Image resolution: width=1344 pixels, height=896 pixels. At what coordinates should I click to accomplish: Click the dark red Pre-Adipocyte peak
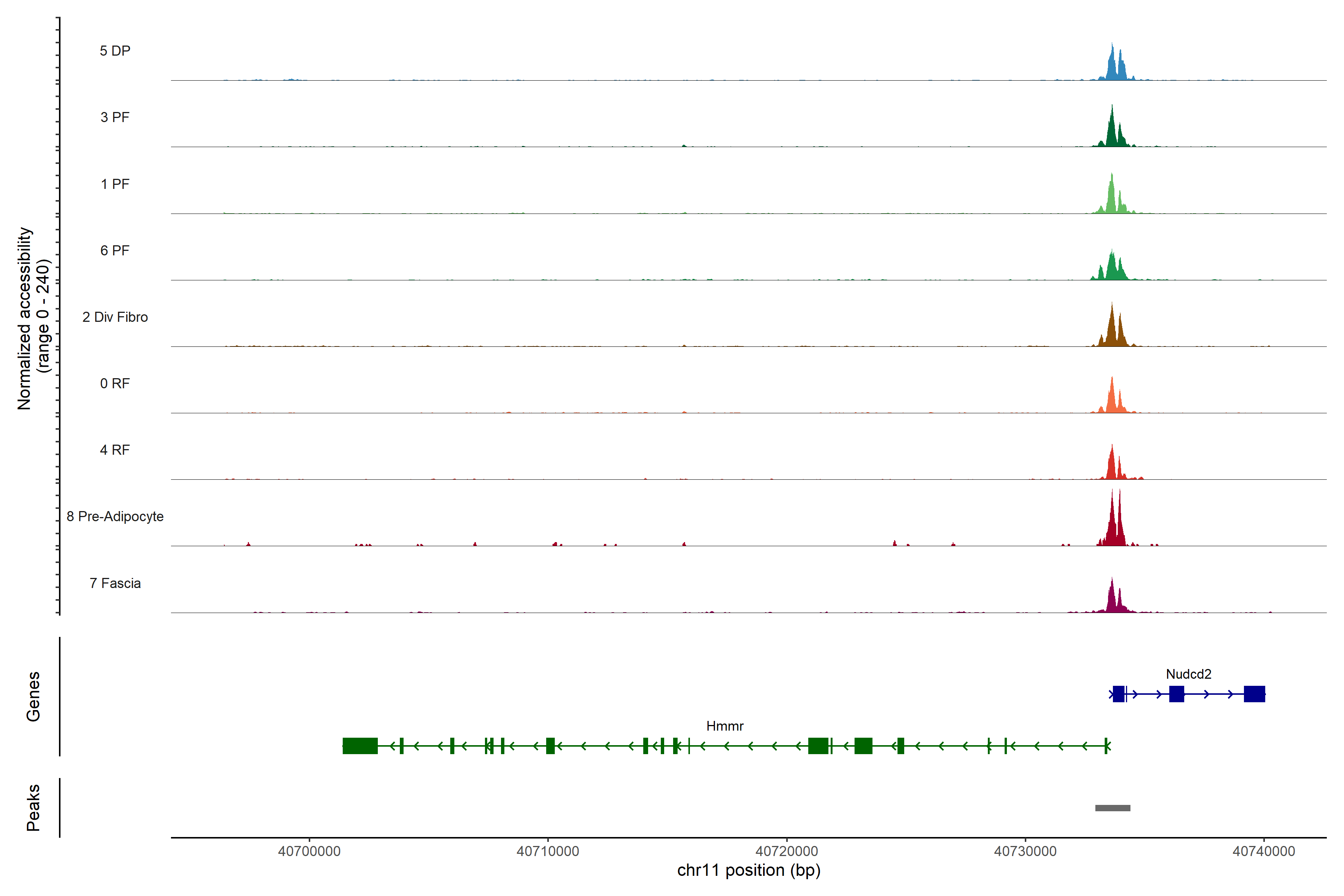click(x=1112, y=526)
